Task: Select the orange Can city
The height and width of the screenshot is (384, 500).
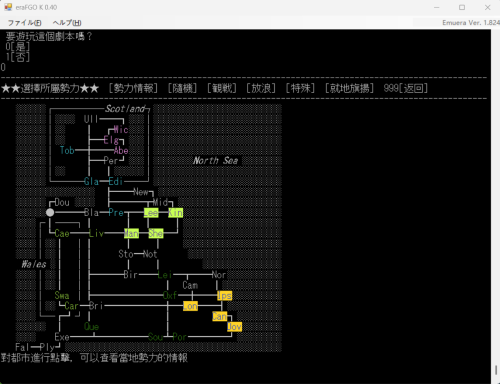Action: [x=220, y=316]
